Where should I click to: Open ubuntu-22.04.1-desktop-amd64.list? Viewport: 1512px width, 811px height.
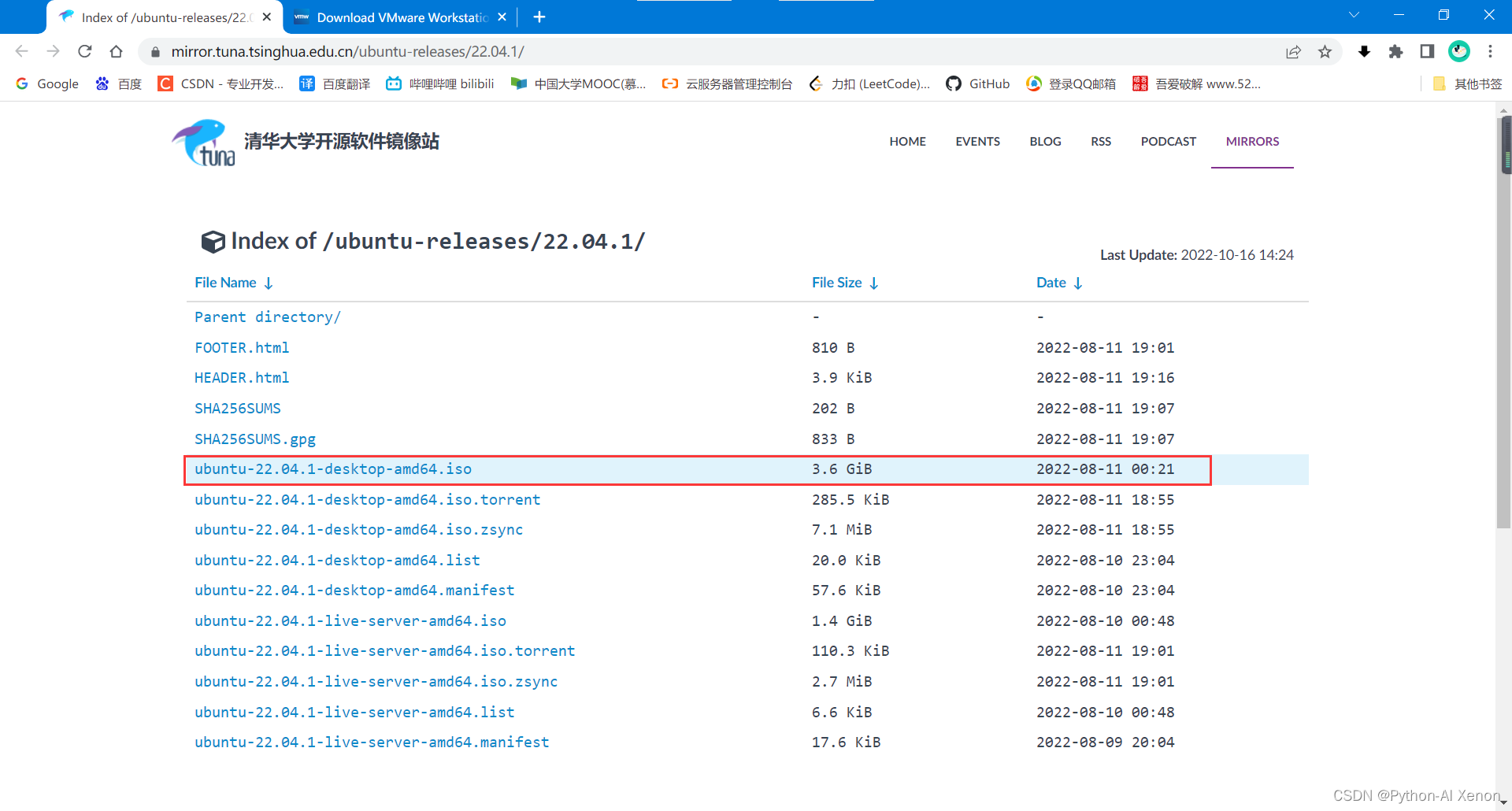point(337,561)
